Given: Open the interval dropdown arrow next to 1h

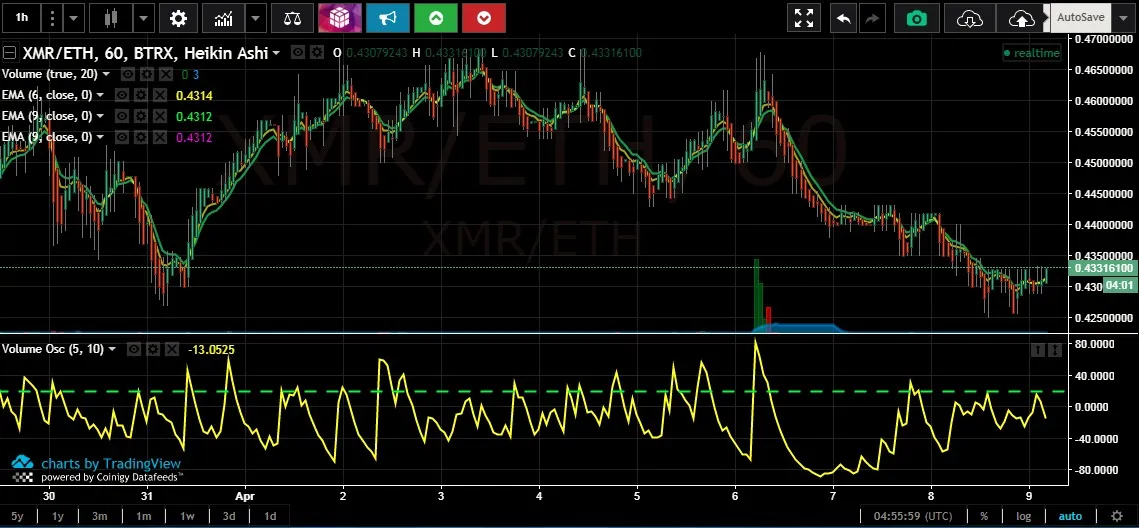Looking at the screenshot, I should click(73, 18).
